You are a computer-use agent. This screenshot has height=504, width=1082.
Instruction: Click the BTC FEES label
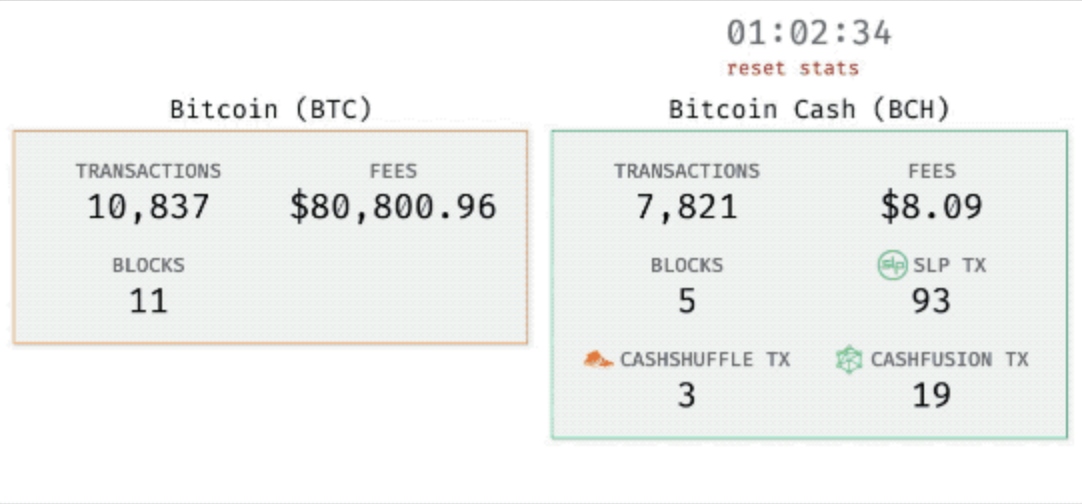[393, 171]
